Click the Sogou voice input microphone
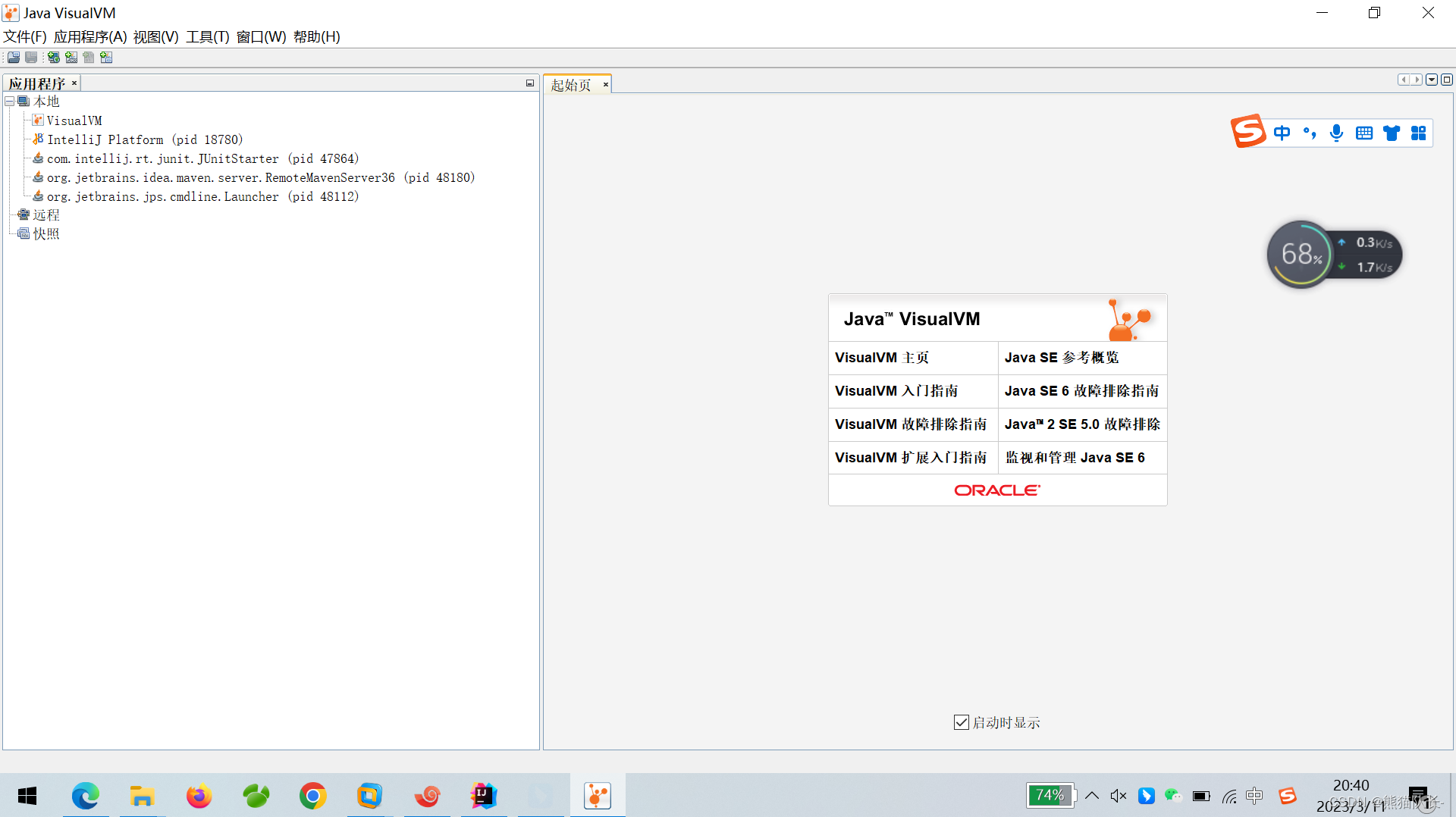The width and height of the screenshot is (1456, 817). [x=1337, y=133]
